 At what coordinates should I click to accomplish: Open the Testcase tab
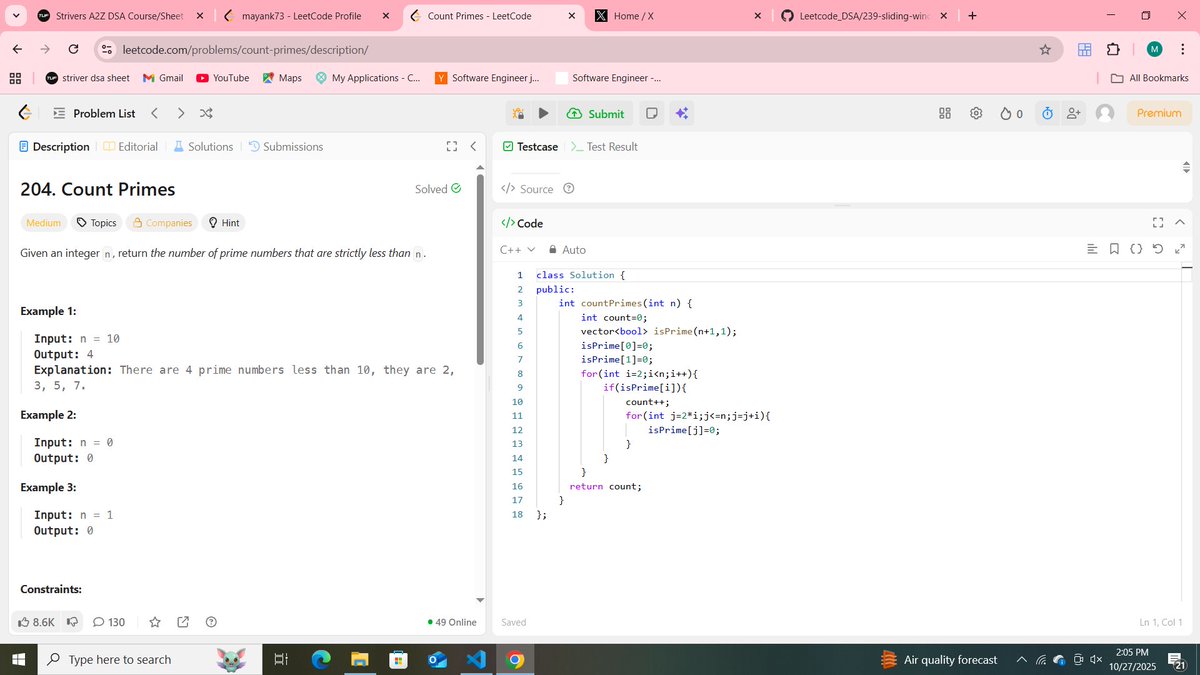(x=530, y=147)
